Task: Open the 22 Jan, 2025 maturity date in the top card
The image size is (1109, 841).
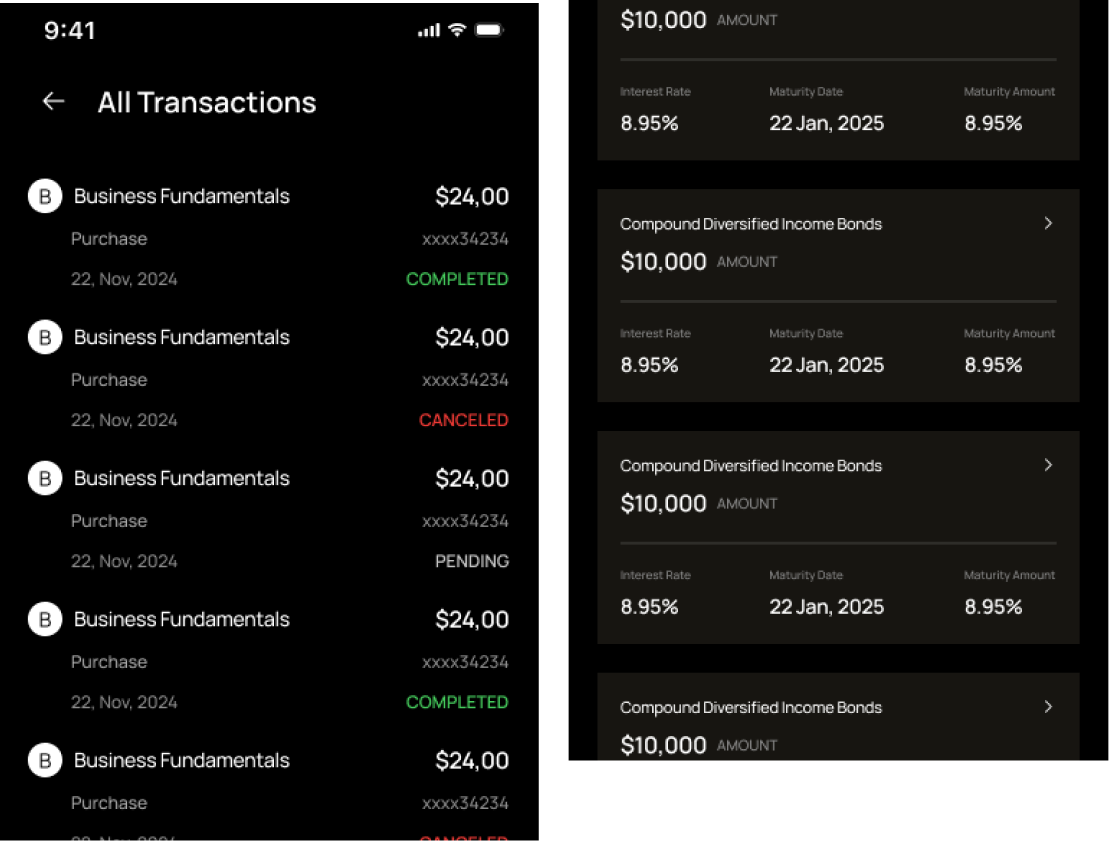Action: [x=826, y=123]
